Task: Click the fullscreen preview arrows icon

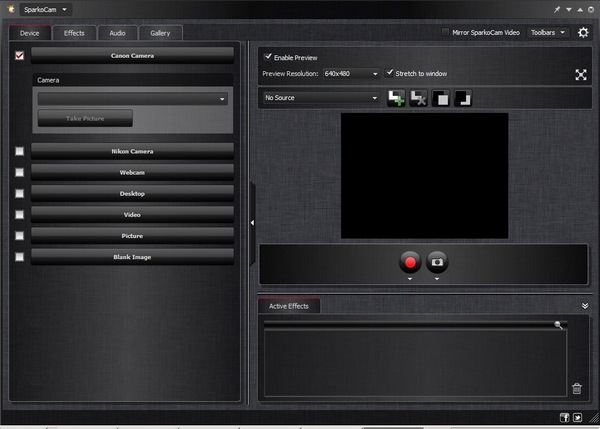Action: [x=581, y=74]
